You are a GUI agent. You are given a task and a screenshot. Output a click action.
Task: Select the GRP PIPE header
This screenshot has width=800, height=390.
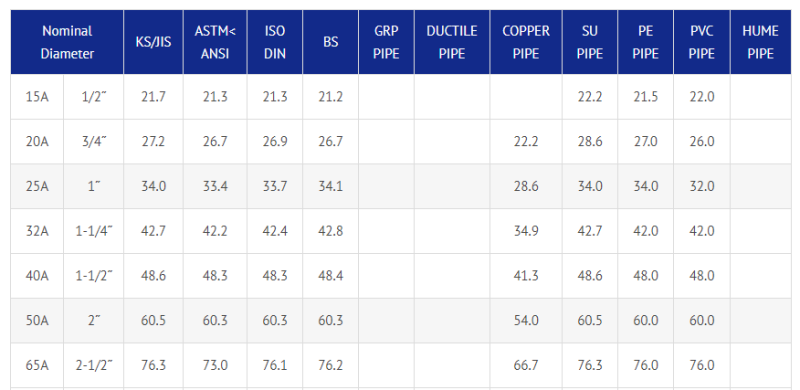[386, 42]
